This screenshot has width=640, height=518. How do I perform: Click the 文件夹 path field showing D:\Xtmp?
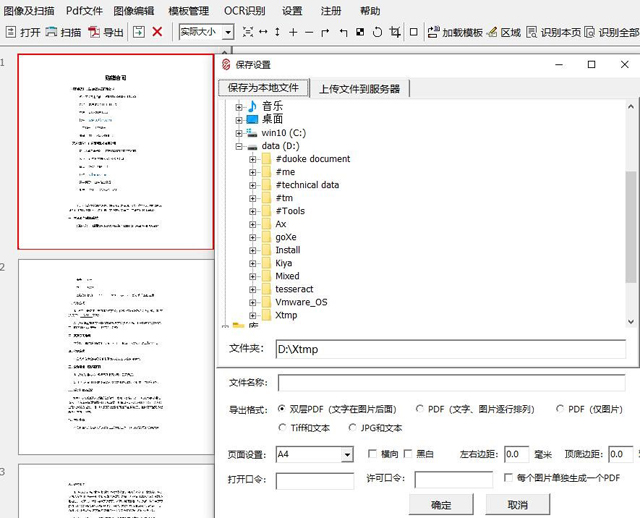pyautogui.click(x=451, y=349)
